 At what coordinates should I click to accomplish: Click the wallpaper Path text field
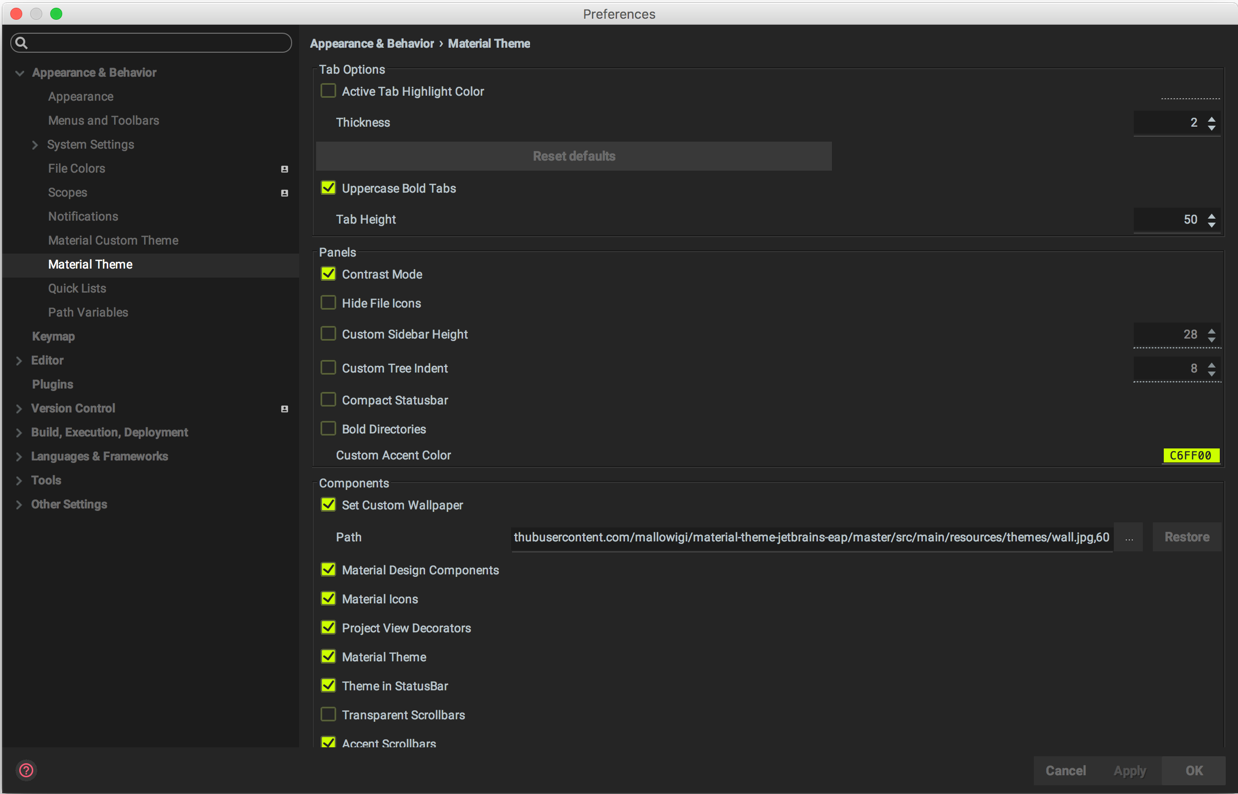(x=812, y=537)
